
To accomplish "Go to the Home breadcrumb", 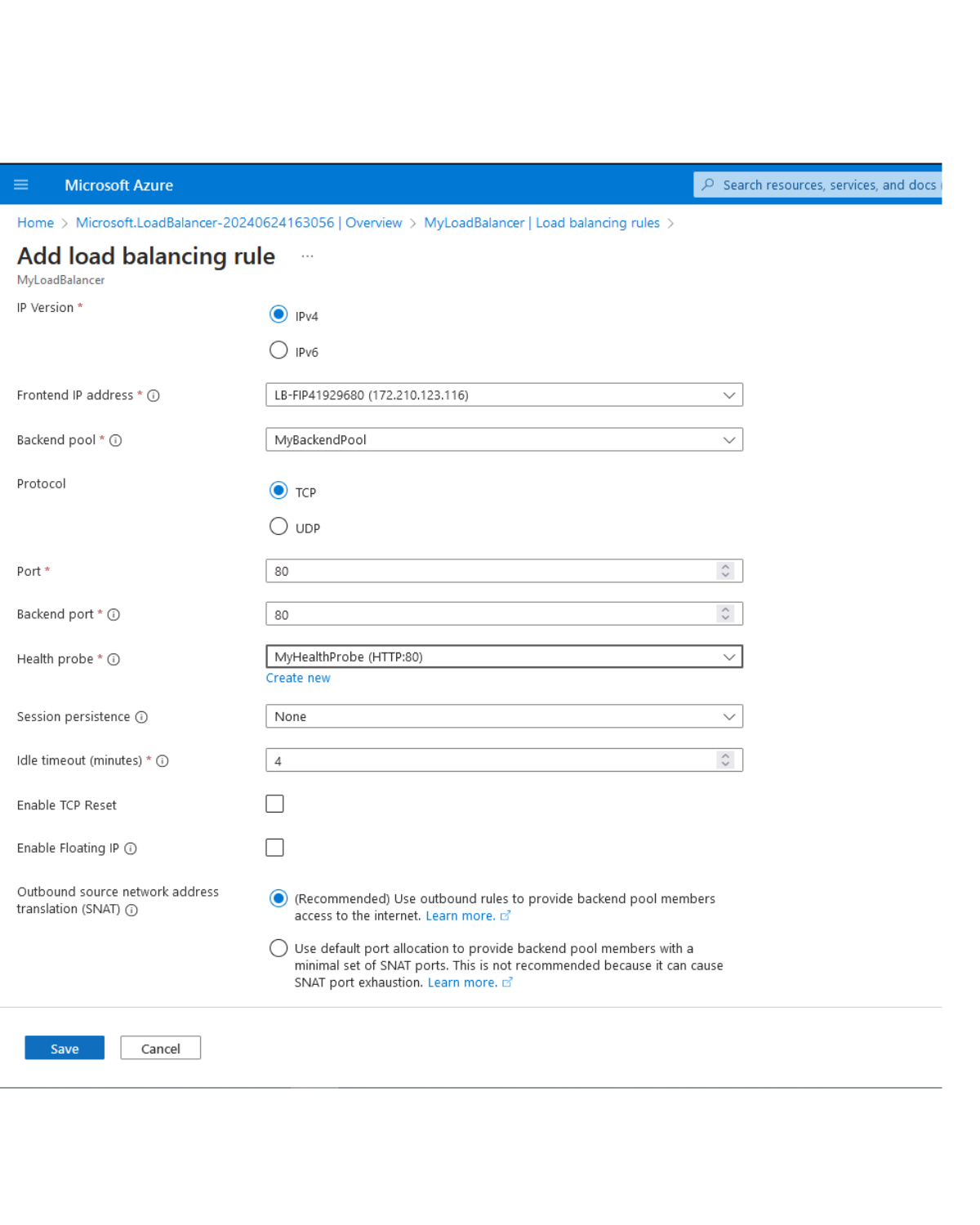I will click(35, 223).
